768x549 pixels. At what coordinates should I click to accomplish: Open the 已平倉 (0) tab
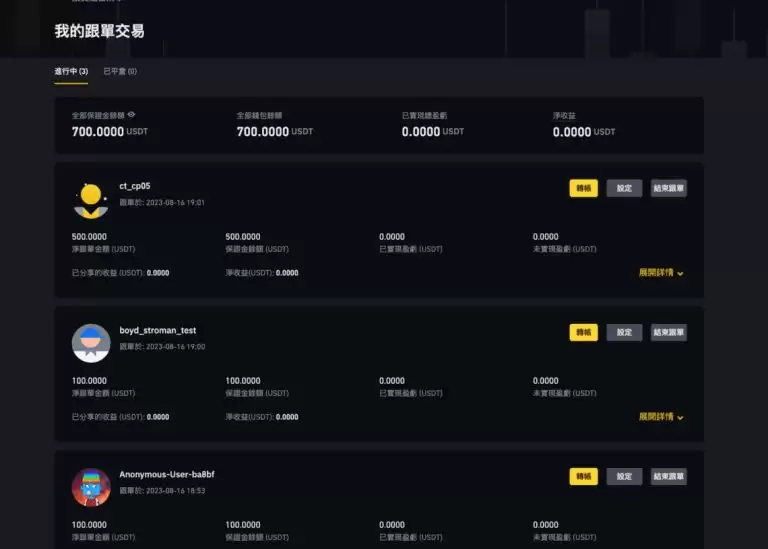click(120, 71)
